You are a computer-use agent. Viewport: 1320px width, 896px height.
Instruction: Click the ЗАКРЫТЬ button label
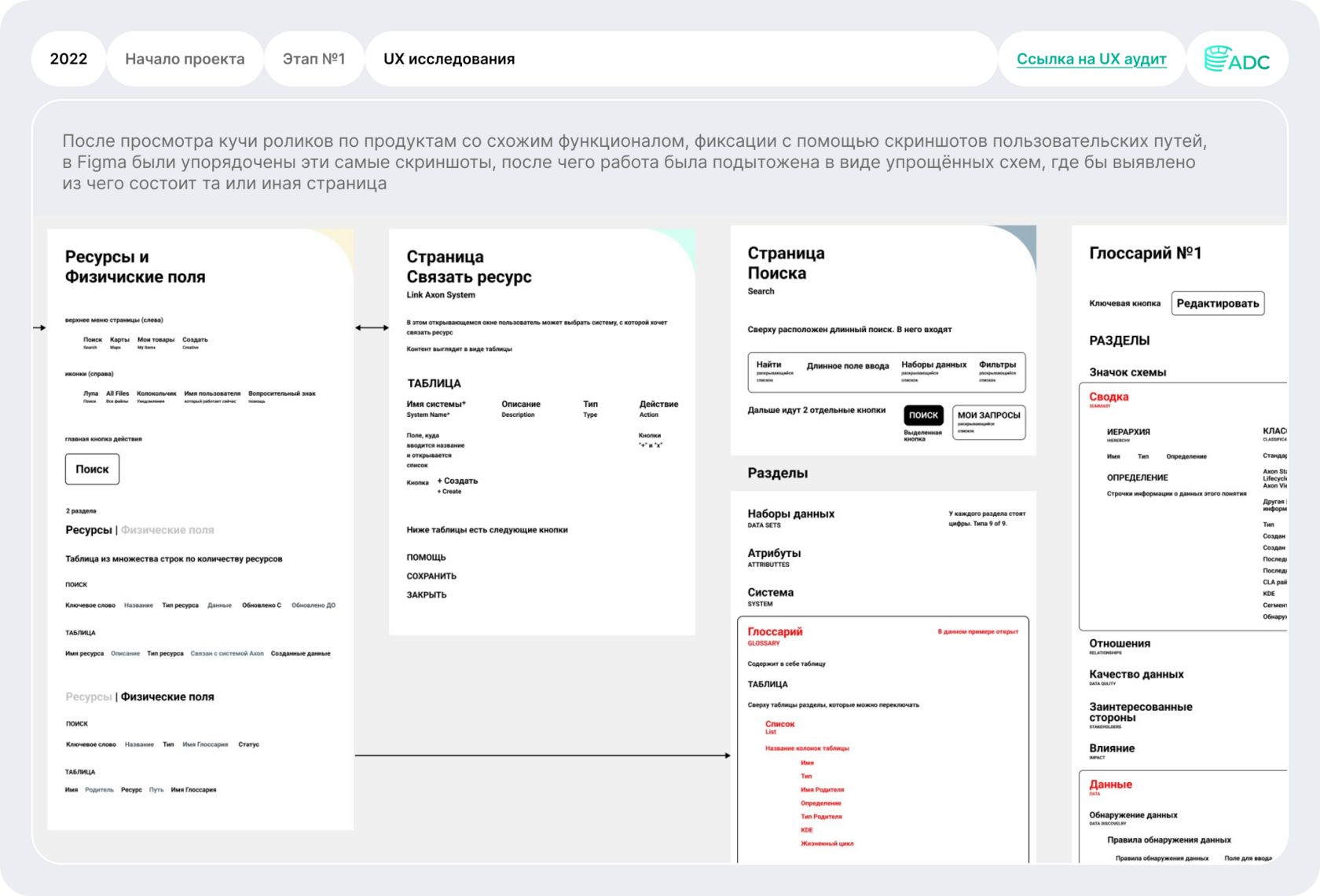[427, 595]
